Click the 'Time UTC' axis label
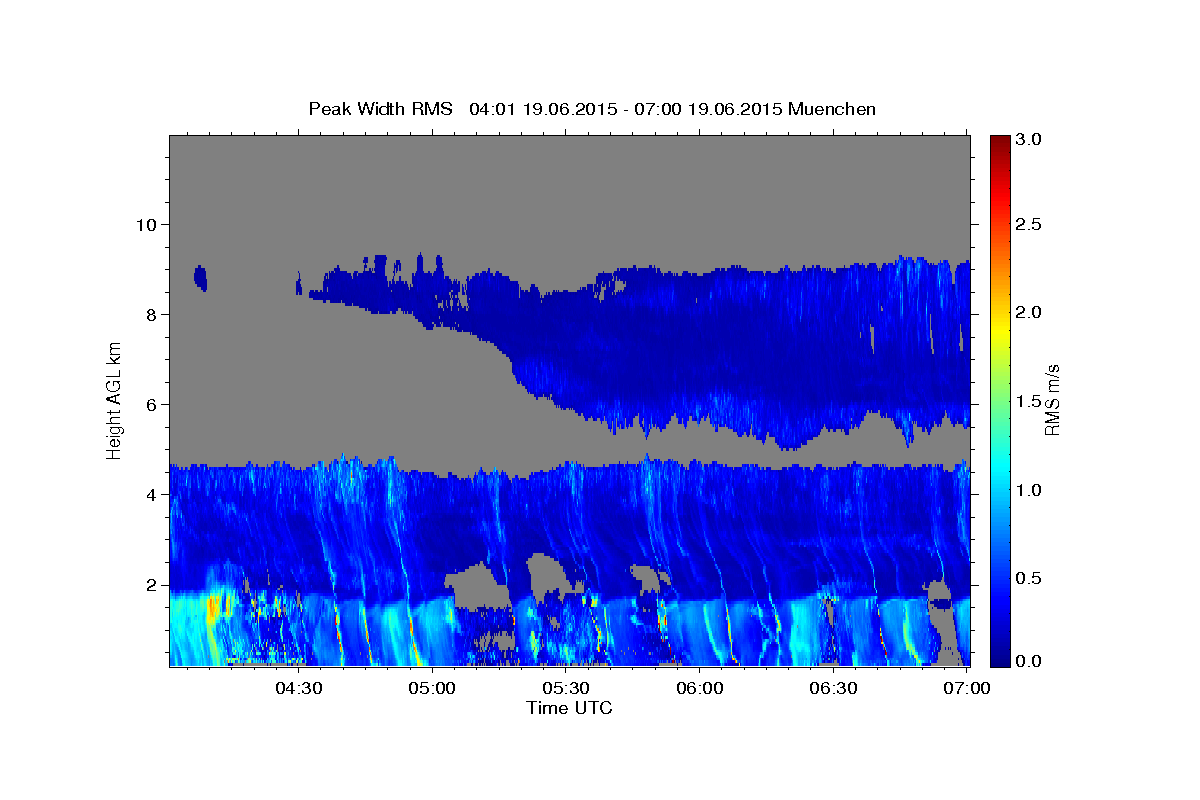1200x800 pixels. (569, 708)
